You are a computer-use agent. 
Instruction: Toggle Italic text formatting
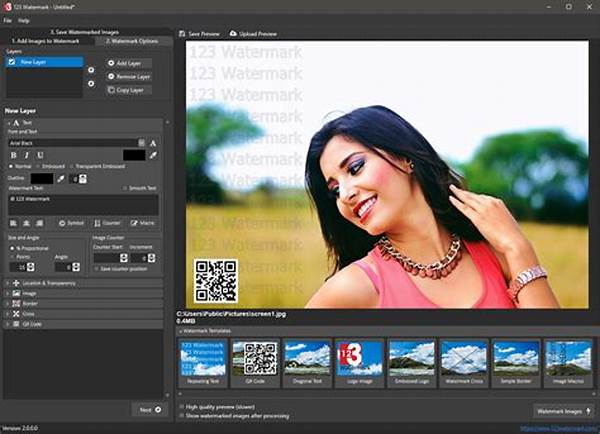click(25, 155)
